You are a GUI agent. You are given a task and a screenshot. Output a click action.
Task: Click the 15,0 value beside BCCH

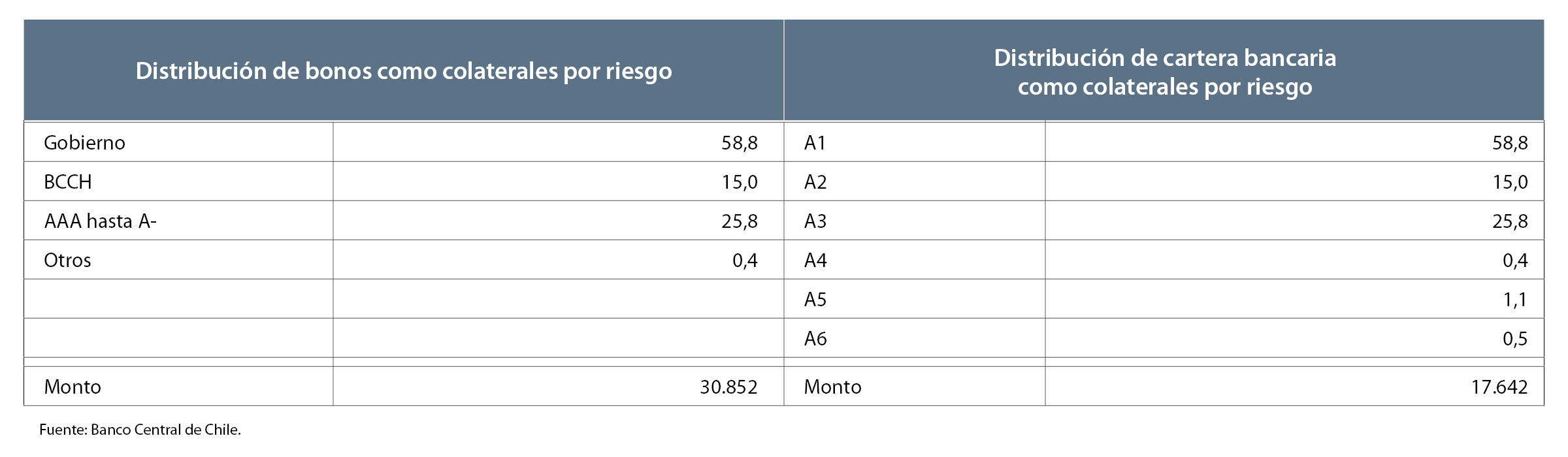click(x=739, y=181)
